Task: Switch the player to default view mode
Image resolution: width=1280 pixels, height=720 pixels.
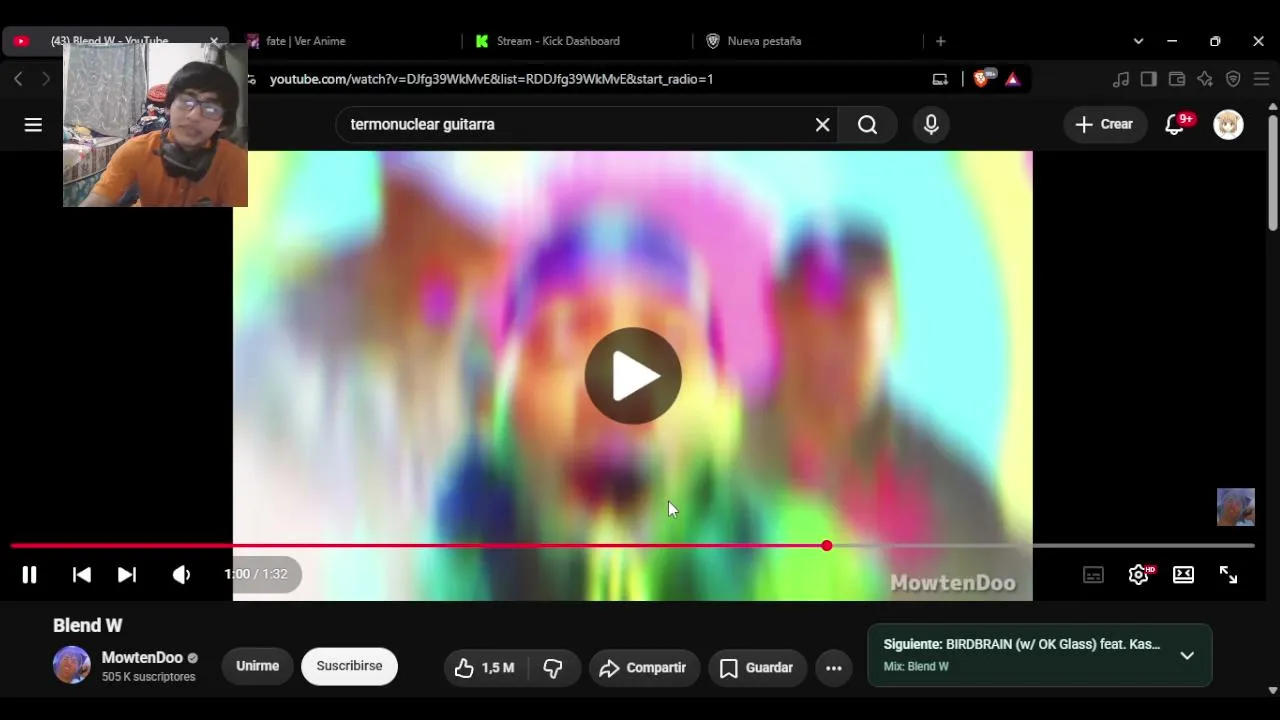Action: [1183, 575]
